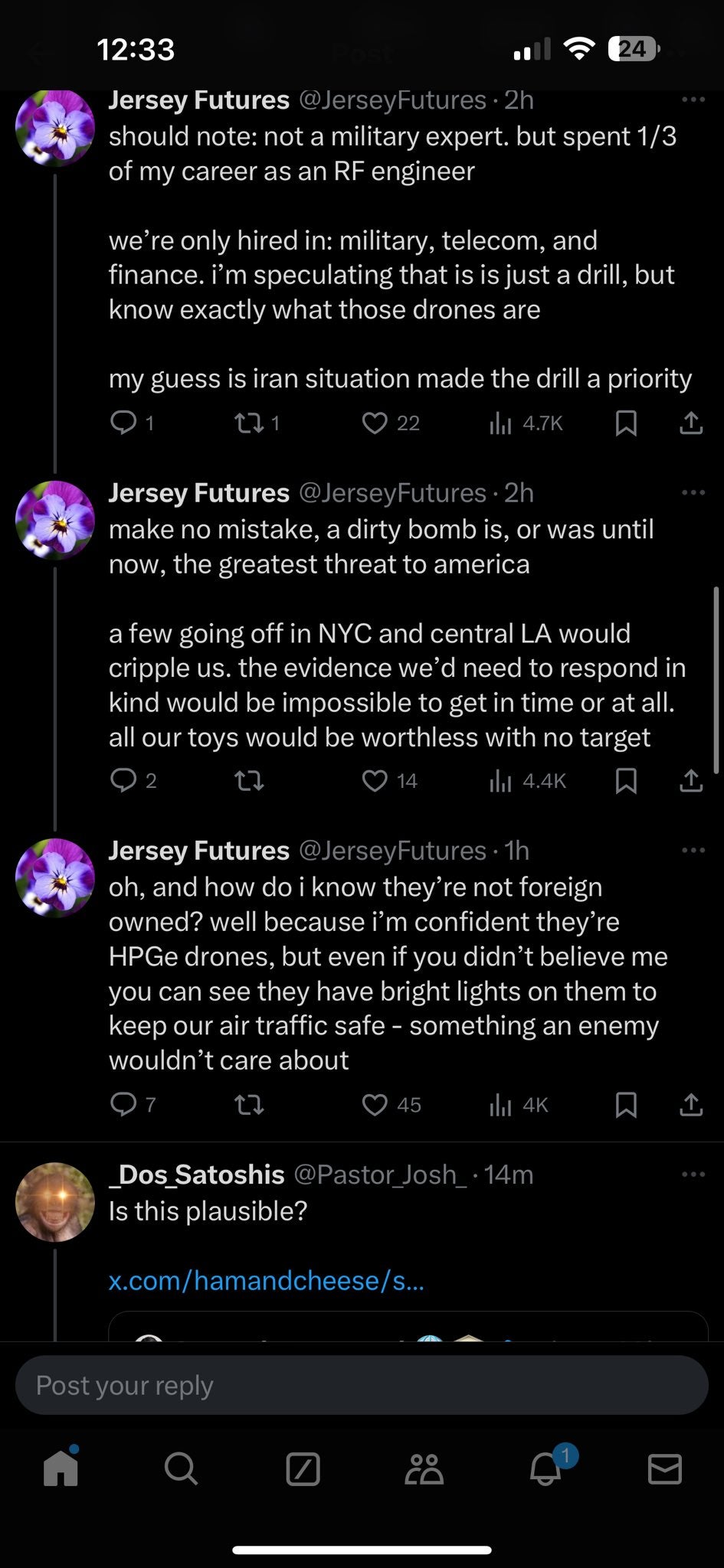Open the x.com/hamandcheese link
724x1568 pixels.
click(266, 1280)
